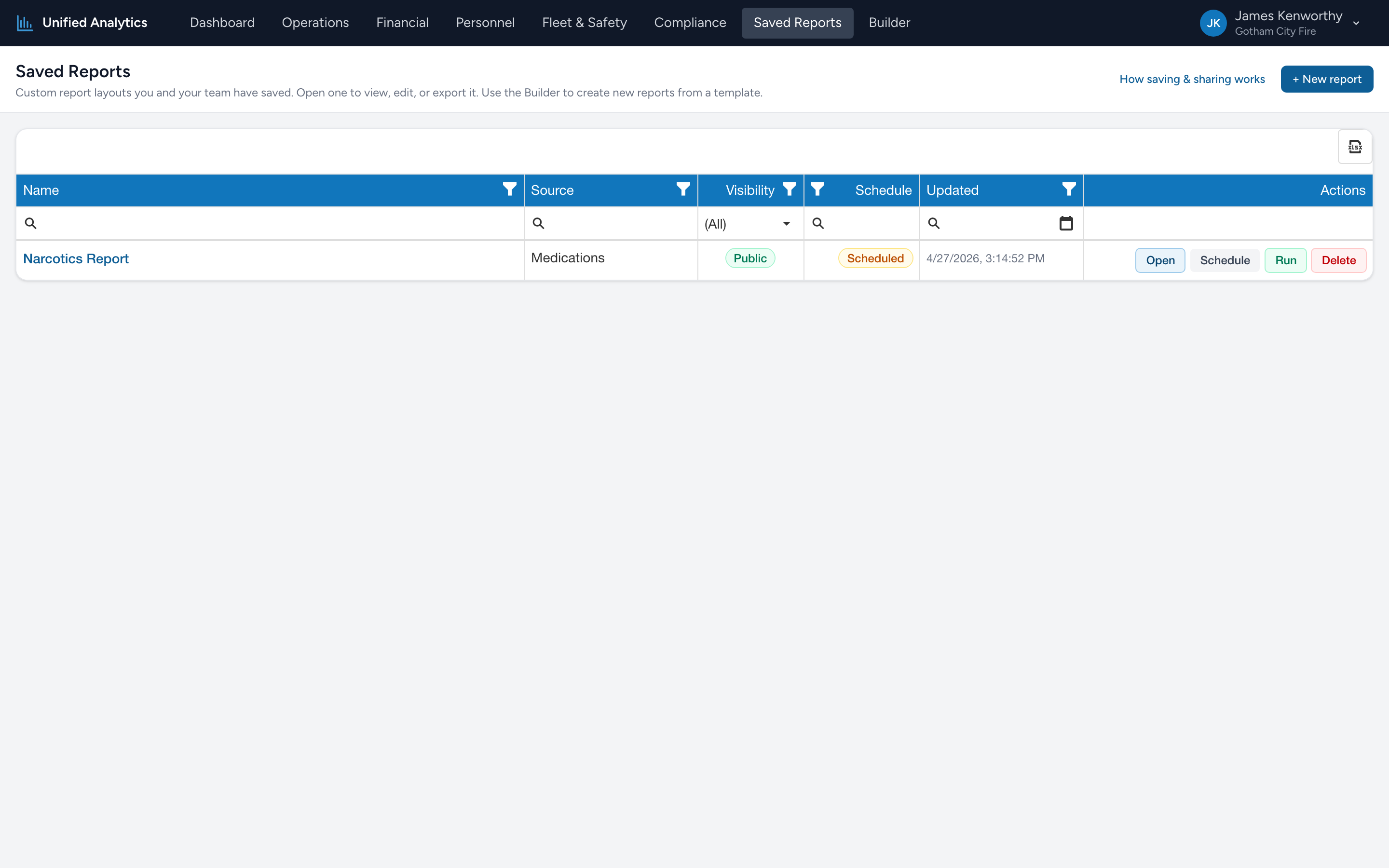Click the Schedule button for Narcotics Report
1389x868 pixels.
(1225, 260)
